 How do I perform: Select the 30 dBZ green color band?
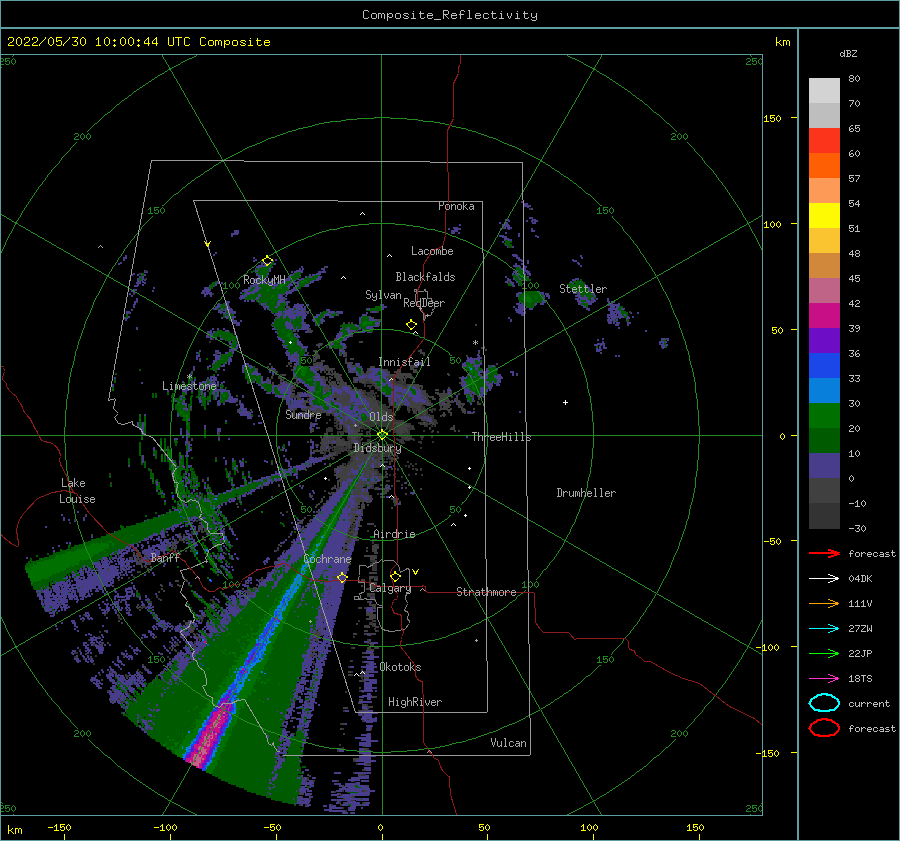(x=824, y=416)
